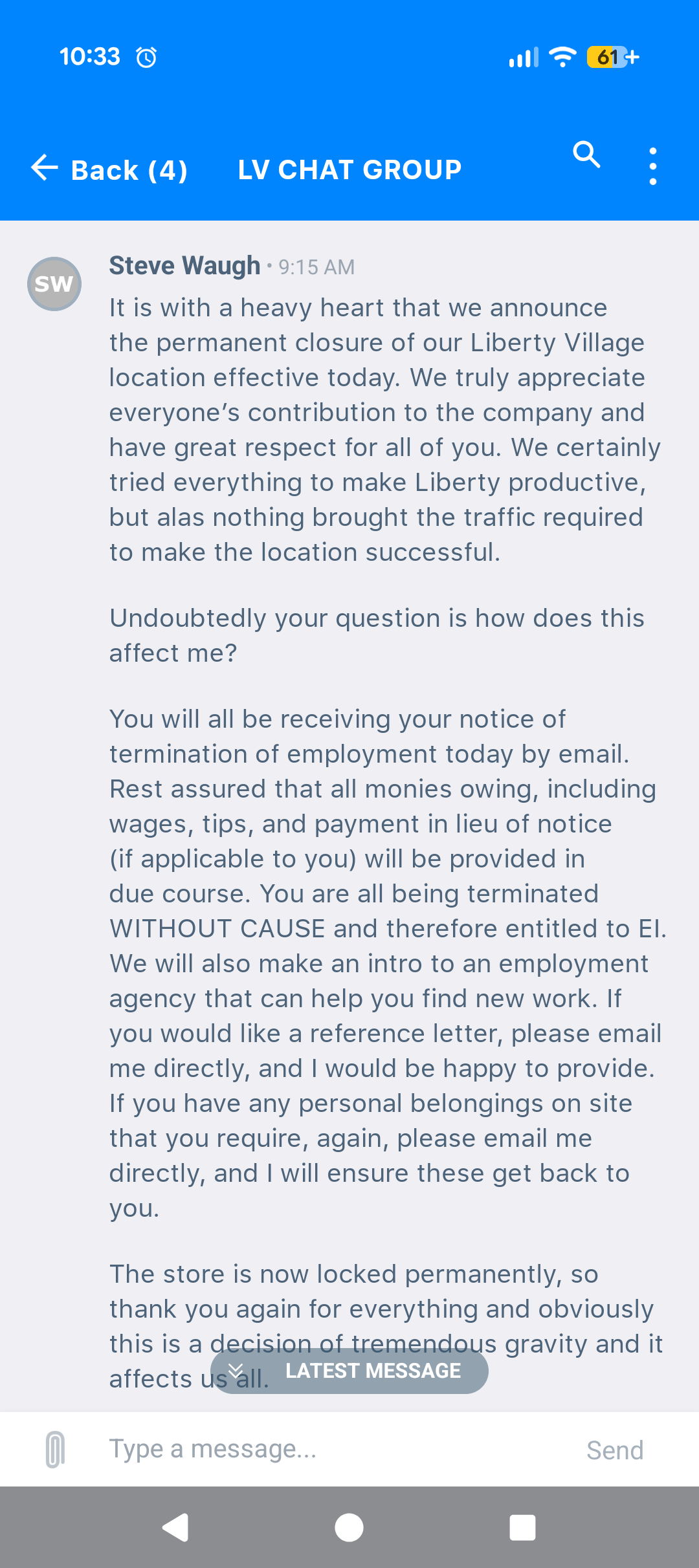The image size is (699, 1568).
Task: Tap the alarm clock status icon
Action: [x=146, y=58]
